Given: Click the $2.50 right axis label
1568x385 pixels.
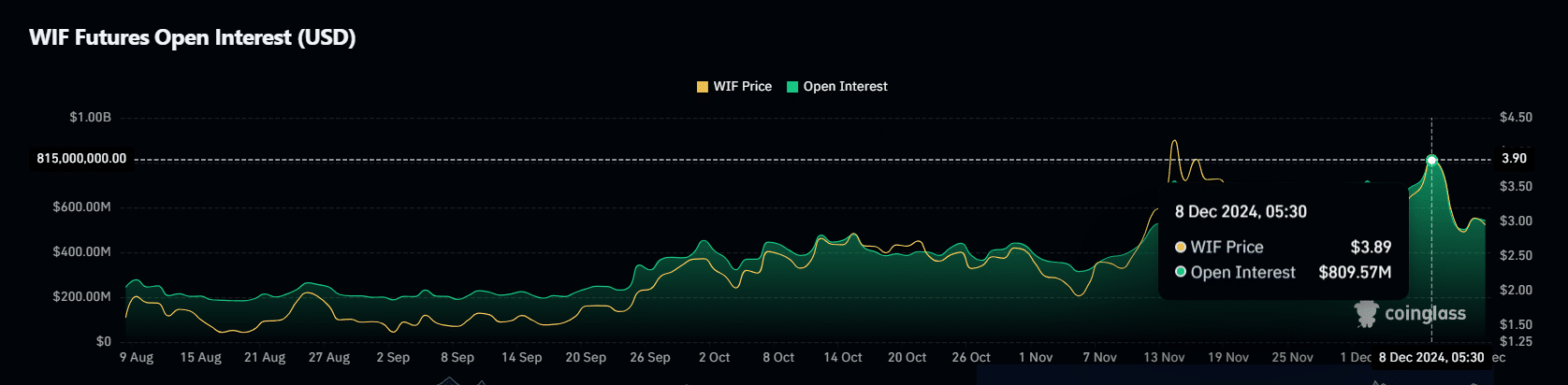Looking at the screenshot, I should pos(1516,255).
